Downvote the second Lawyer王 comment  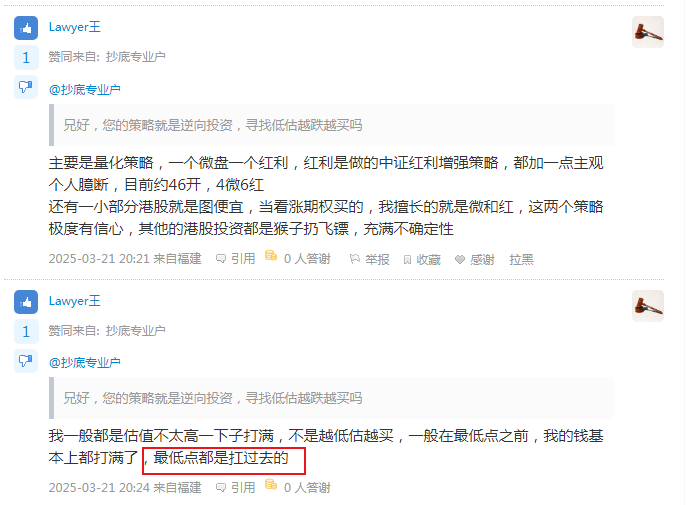[x=26, y=361]
